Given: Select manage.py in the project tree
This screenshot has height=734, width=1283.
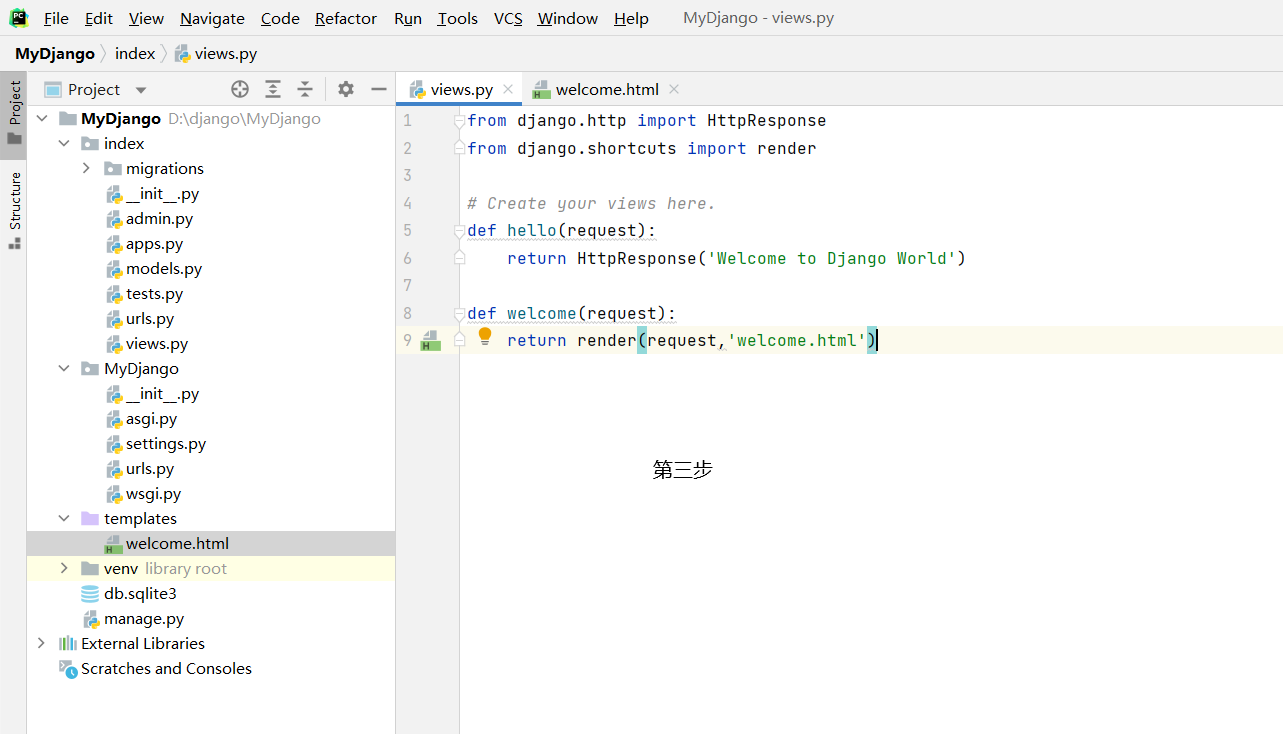Looking at the screenshot, I should [x=133, y=618].
